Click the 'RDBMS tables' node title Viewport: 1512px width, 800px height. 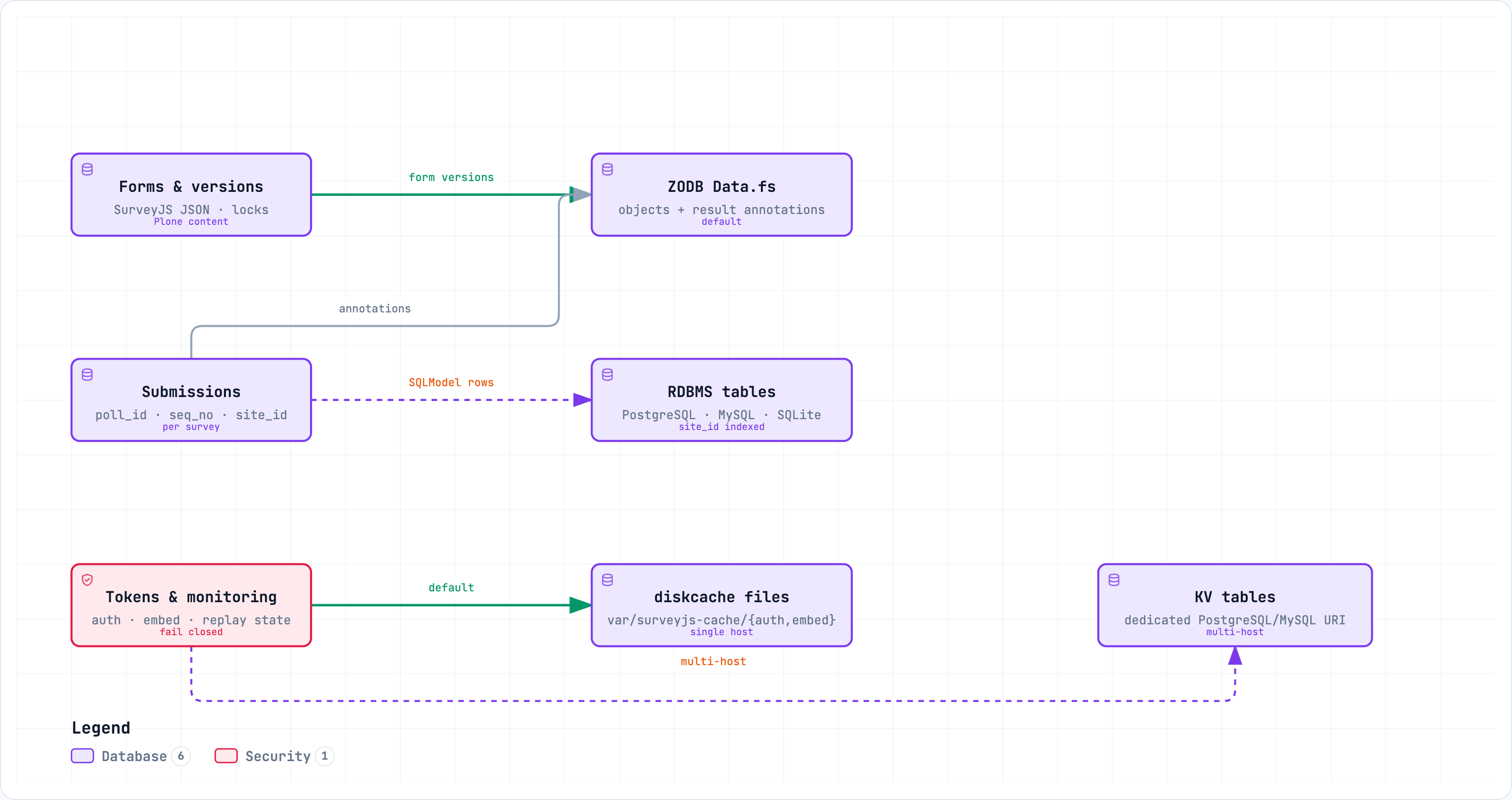click(x=722, y=392)
